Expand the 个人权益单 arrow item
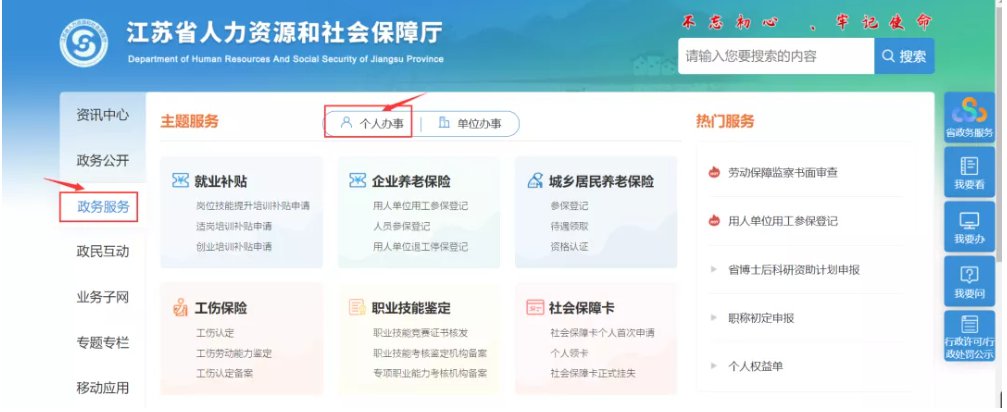The image size is (1007, 412). [x=713, y=366]
